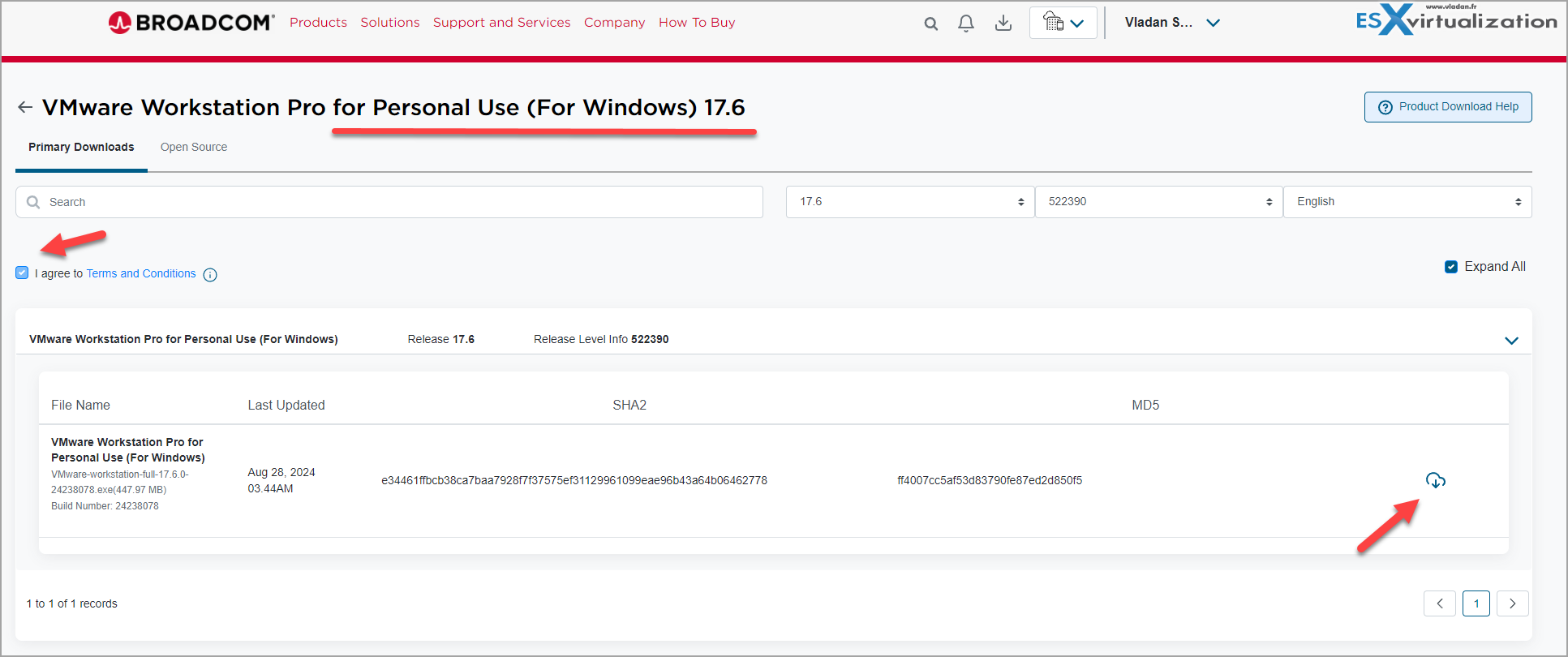The width and height of the screenshot is (1568, 657).
Task: Click the info icon next to Terms and Conditions
Action: coord(210,275)
